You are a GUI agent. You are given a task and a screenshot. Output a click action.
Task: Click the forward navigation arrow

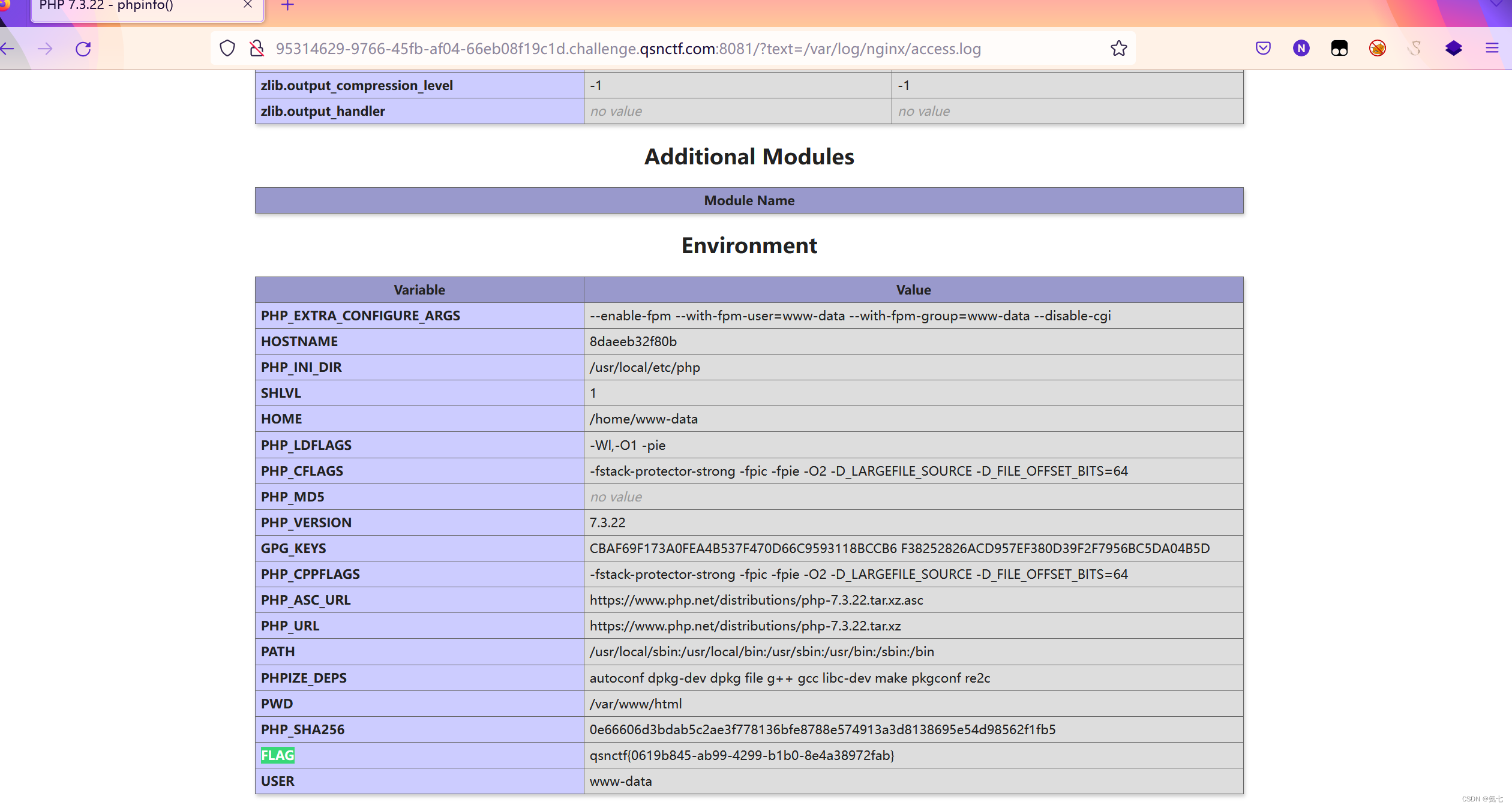point(46,49)
